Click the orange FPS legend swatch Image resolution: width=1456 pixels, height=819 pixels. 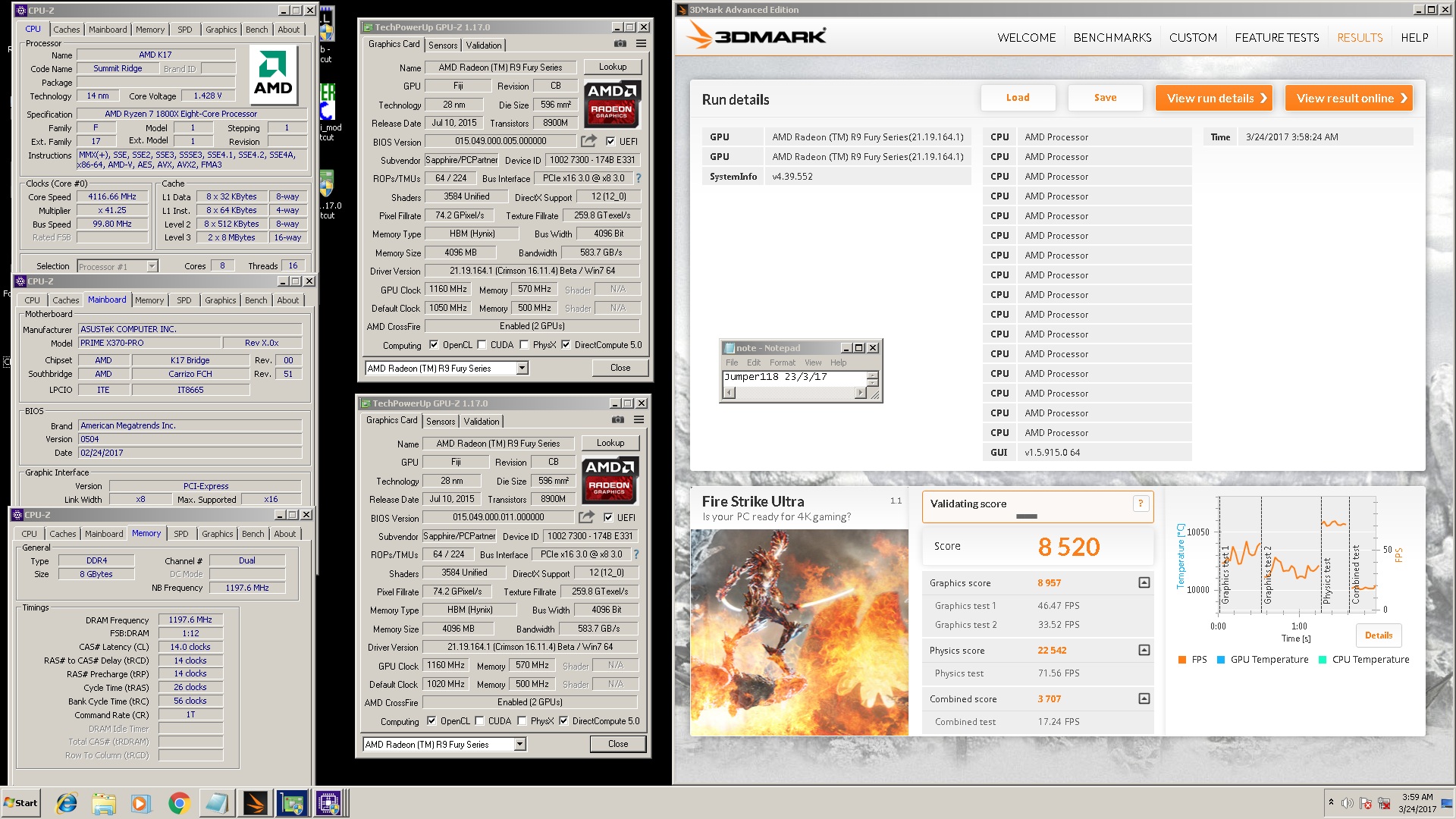point(1182,660)
